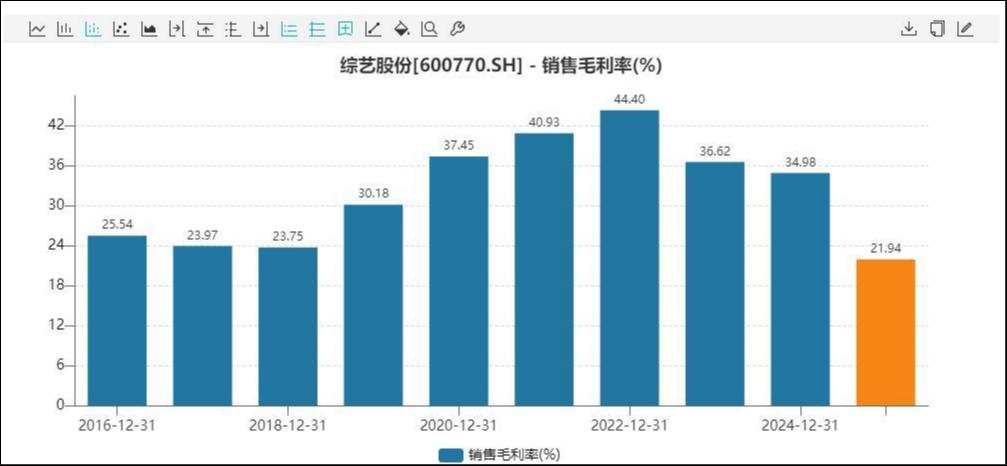Click the bar labeled 36.62
1007x466 pixels.
715,284
